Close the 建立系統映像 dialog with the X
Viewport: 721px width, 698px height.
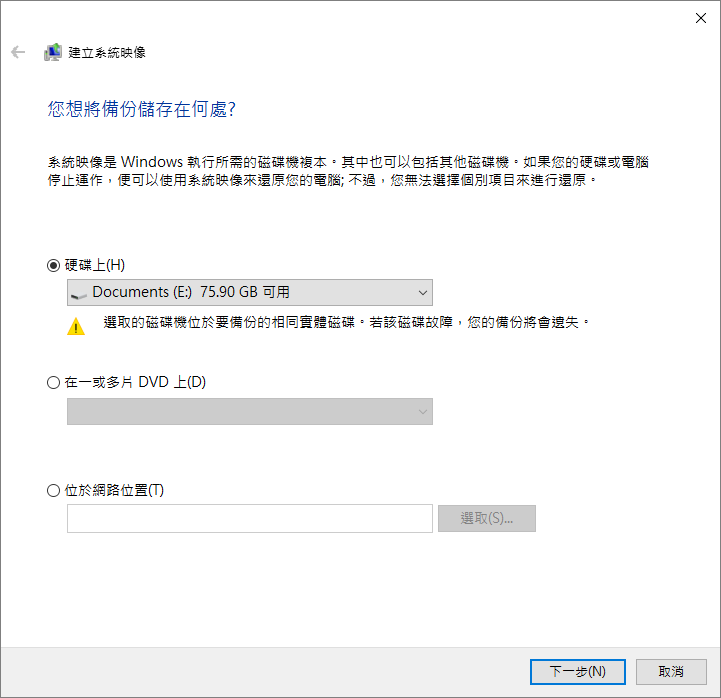(x=701, y=18)
